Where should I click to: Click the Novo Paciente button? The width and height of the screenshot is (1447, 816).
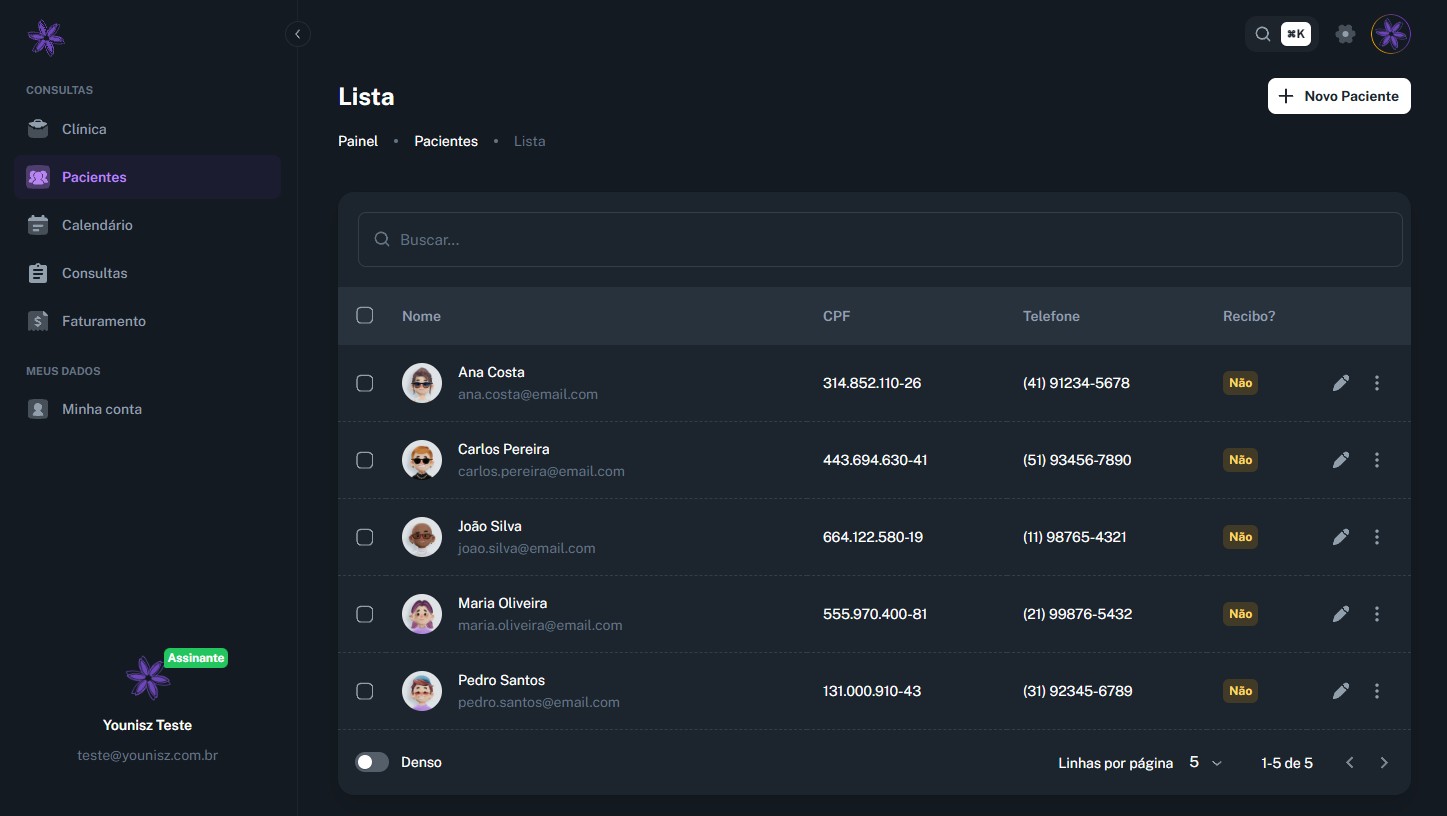coord(1338,96)
